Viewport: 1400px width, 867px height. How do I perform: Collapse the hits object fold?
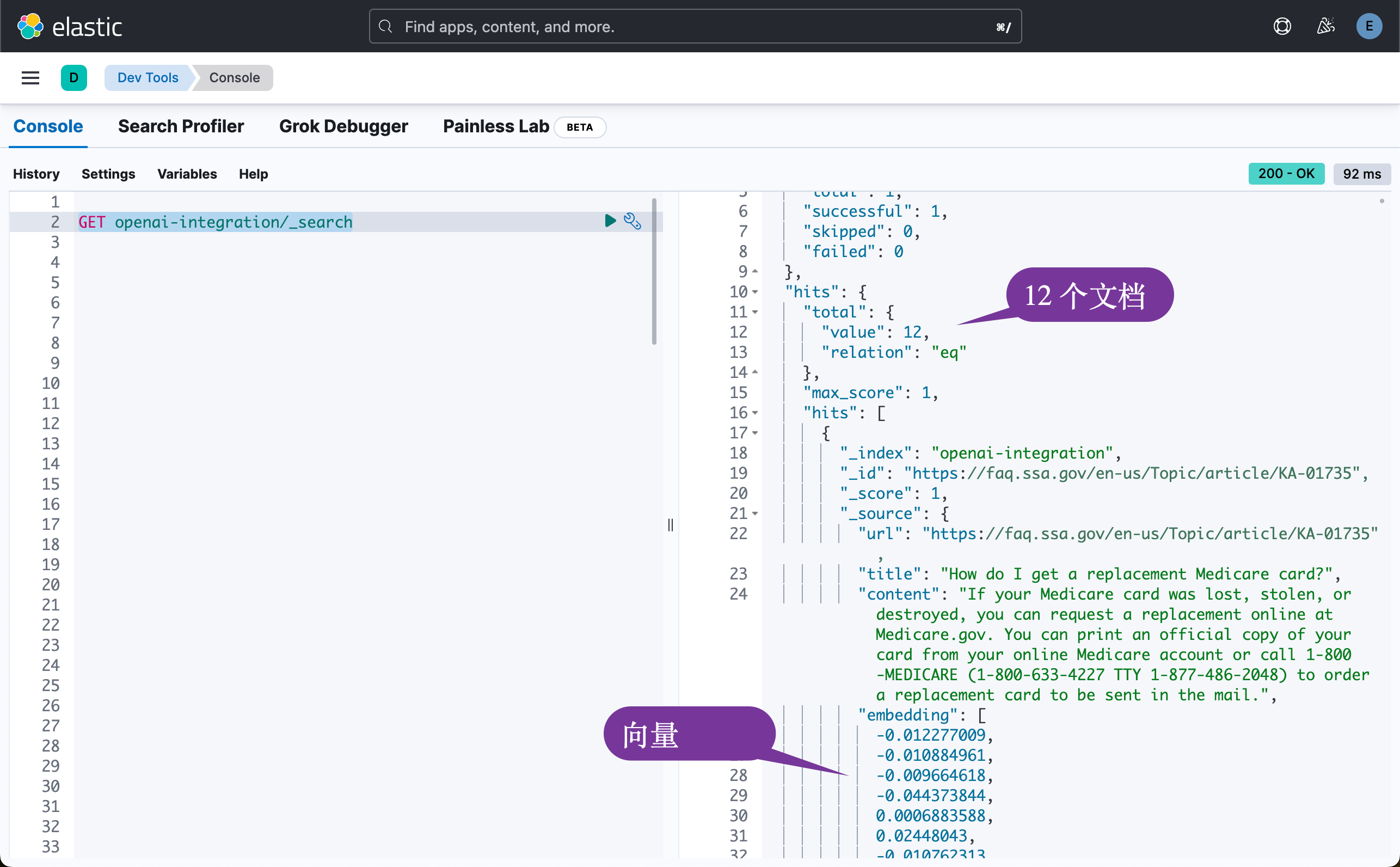coord(756,292)
